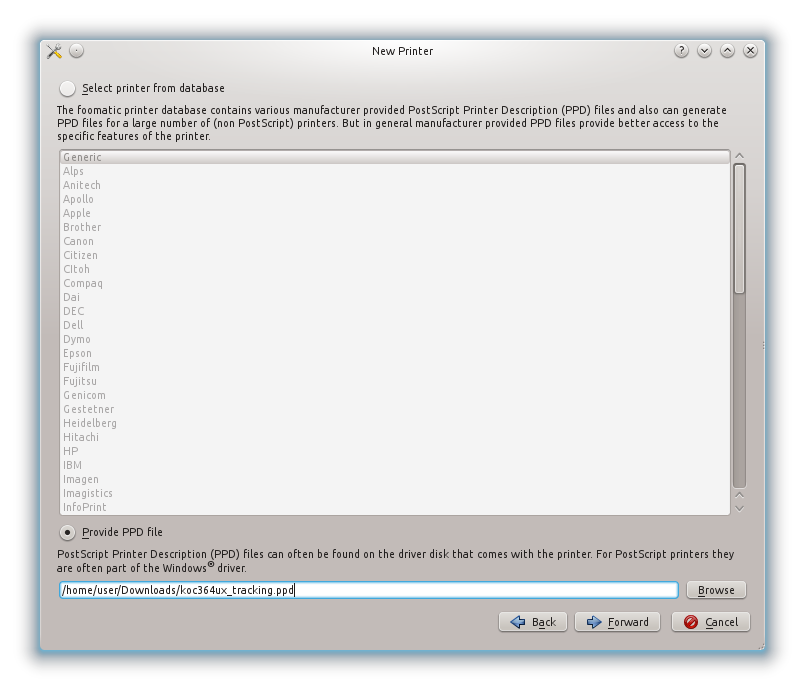Cancel the new printer setup
The height and width of the screenshot is (690, 805).
711,622
